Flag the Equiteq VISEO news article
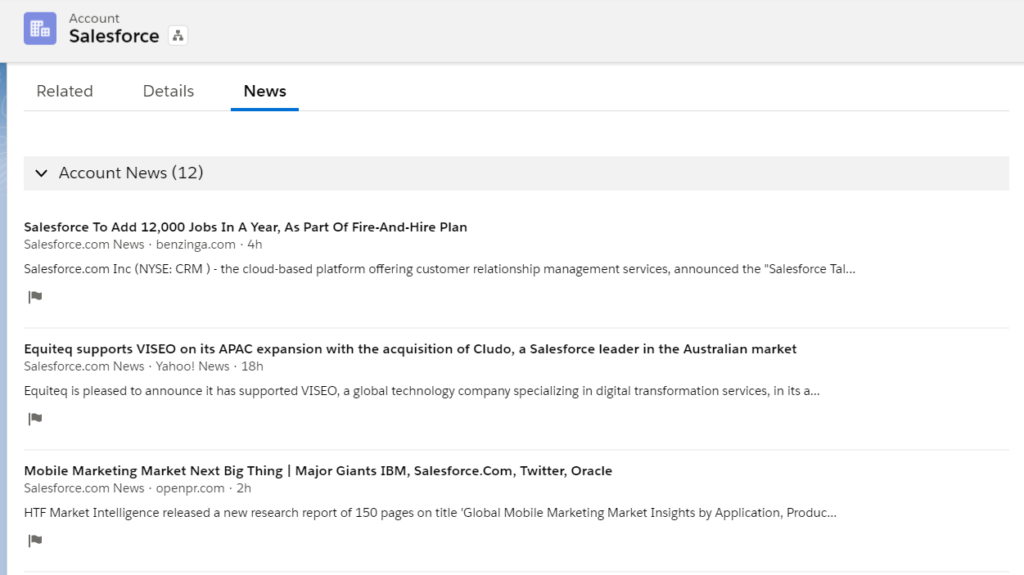The height and width of the screenshot is (575, 1024). coord(35,419)
